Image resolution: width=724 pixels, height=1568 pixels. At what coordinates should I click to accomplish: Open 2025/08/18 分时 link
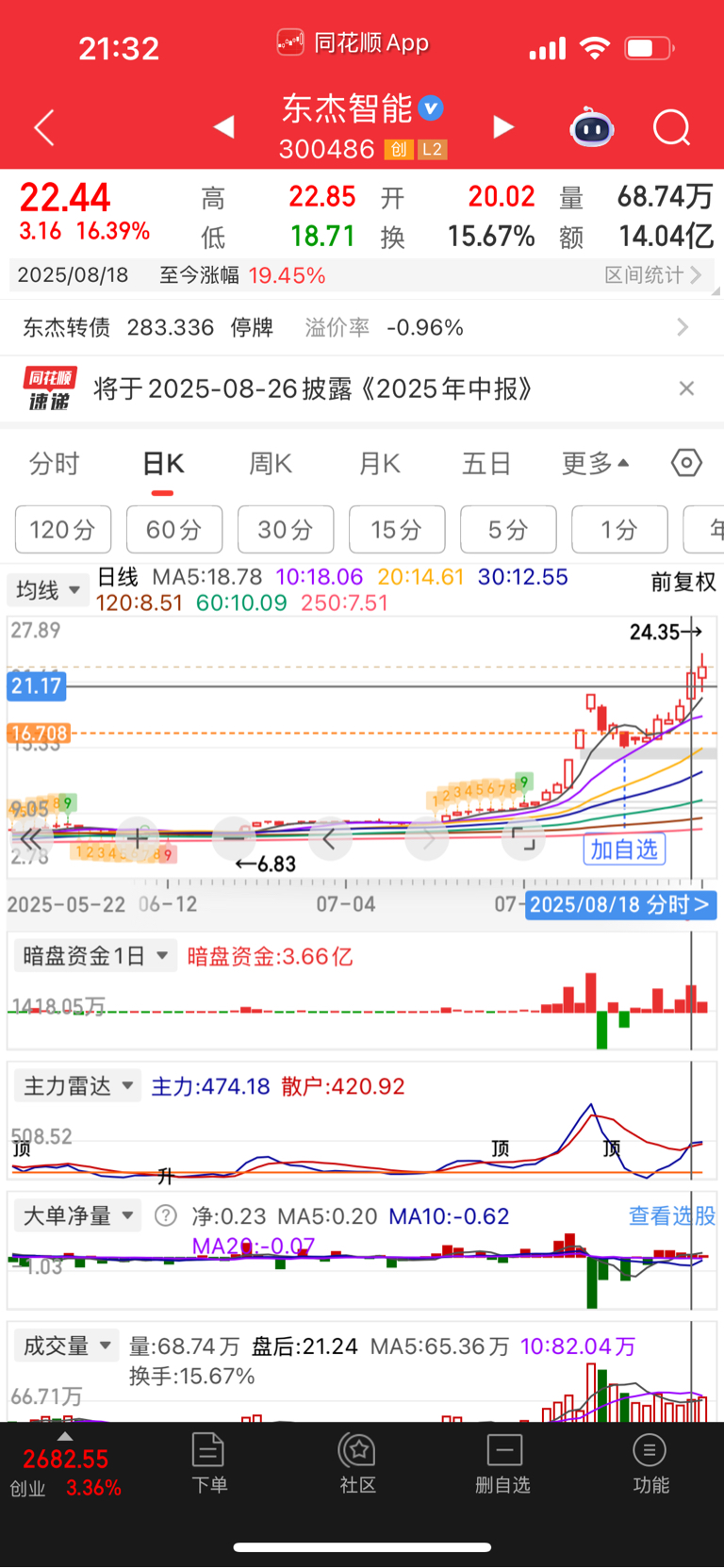tap(620, 905)
